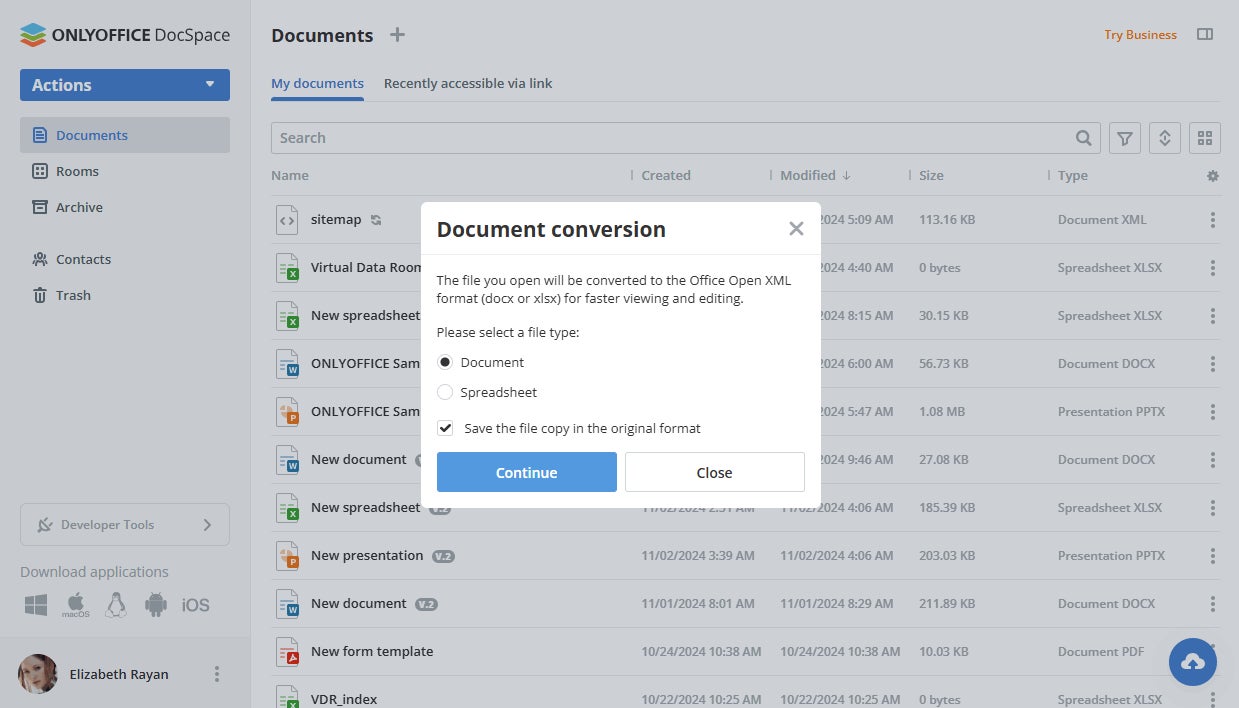The image size is (1239, 708).
Task: Toggle save copy in original format
Action: pos(445,428)
